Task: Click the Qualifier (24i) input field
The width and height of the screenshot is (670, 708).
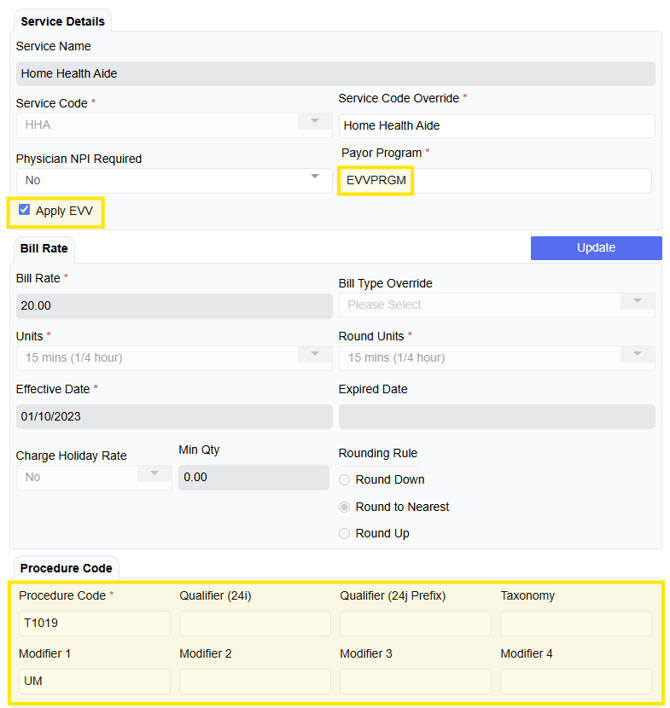Action: [x=255, y=623]
